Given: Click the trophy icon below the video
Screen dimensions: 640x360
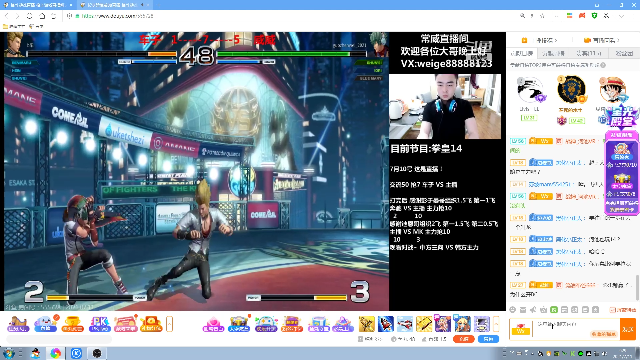Looking at the screenshot, I should coord(73,324).
